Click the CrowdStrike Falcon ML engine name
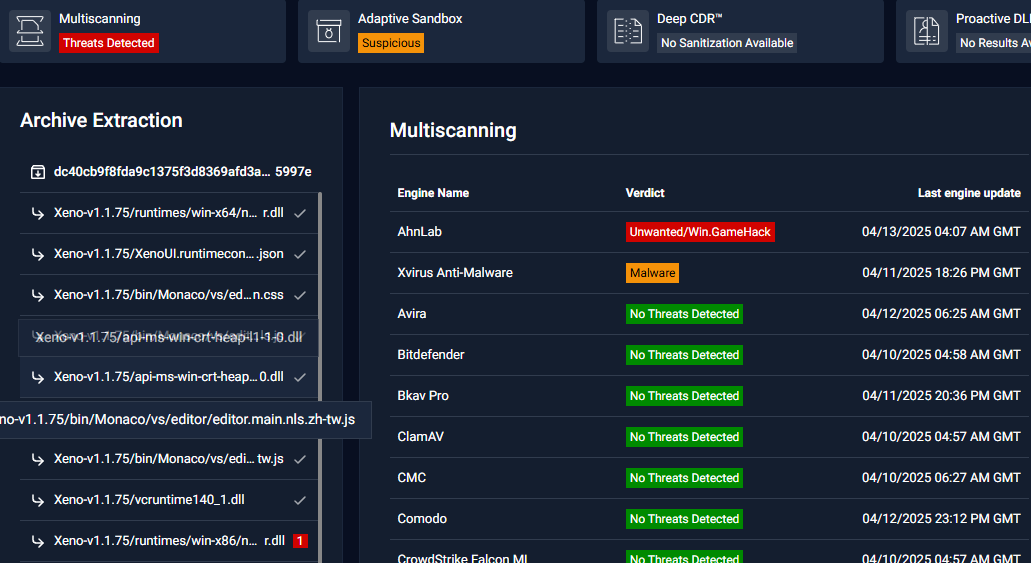The height and width of the screenshot is (563, 1031). click(462, 558)
